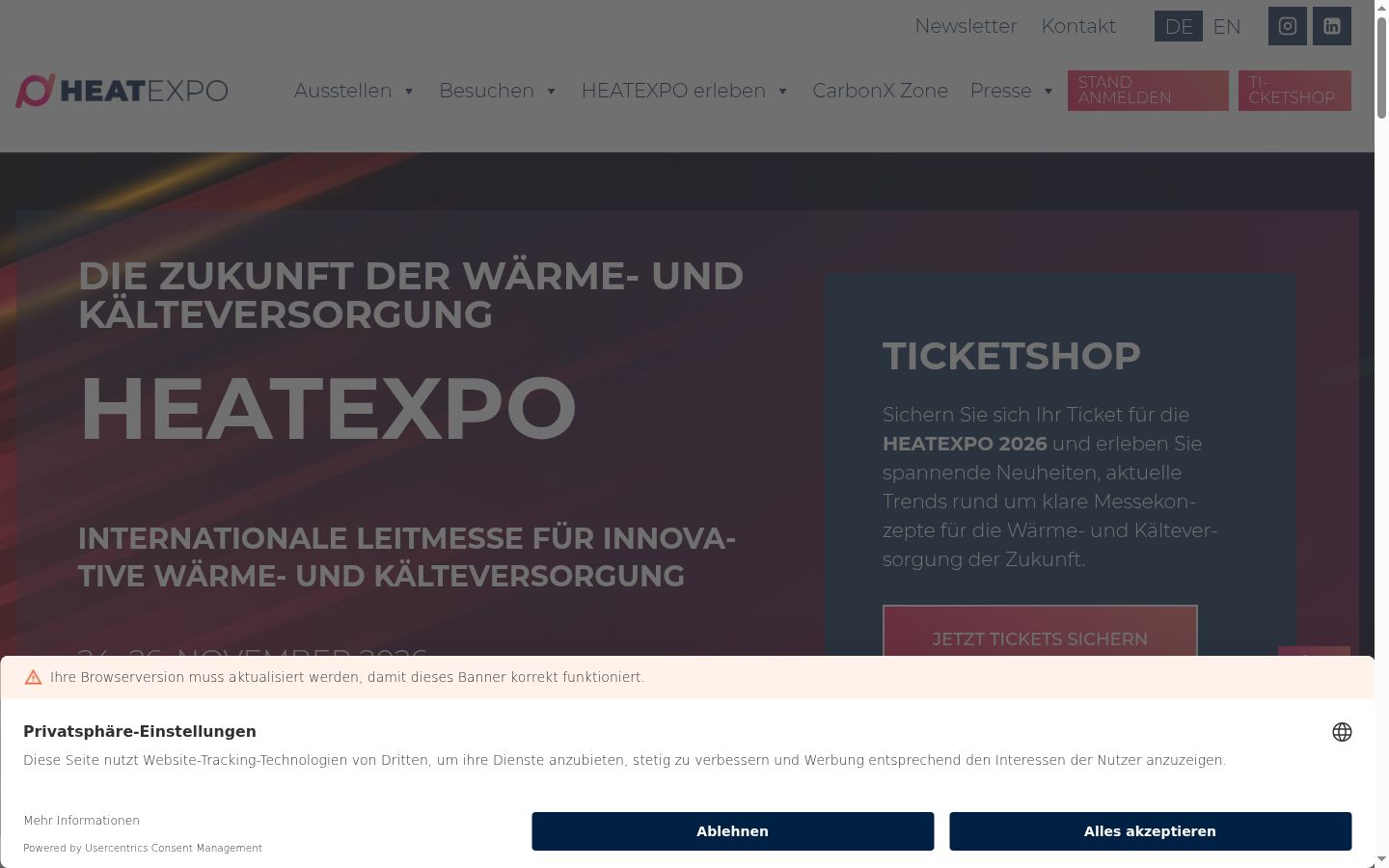Click the warning triangle icon in banner

[x=33, y=677]
